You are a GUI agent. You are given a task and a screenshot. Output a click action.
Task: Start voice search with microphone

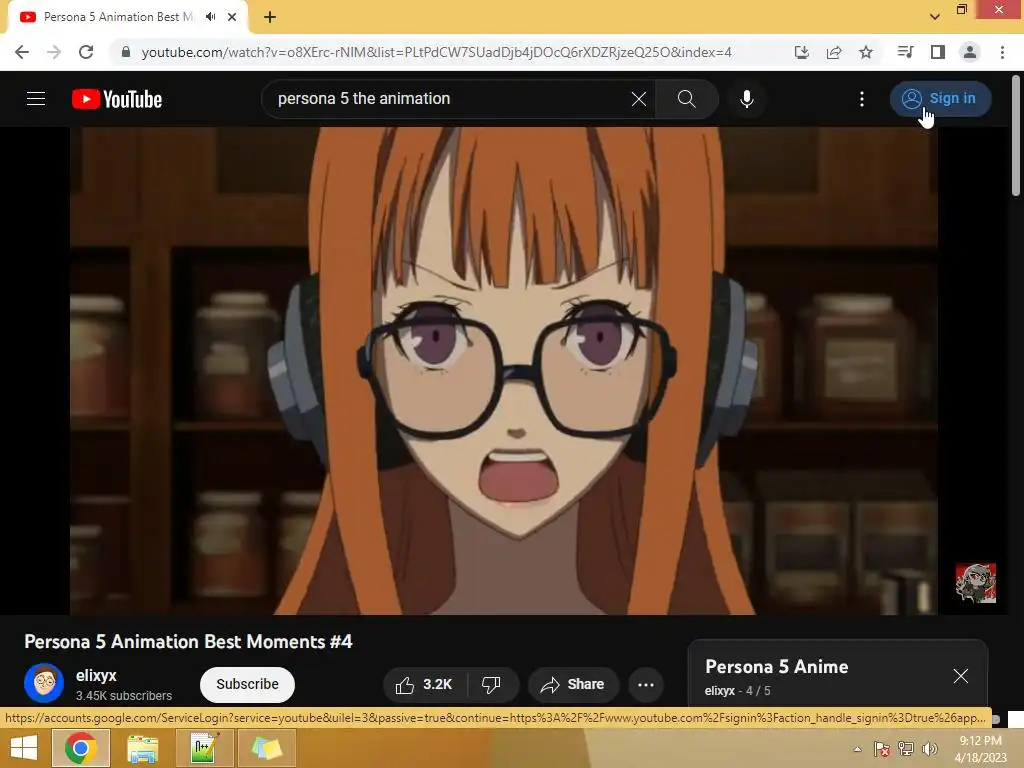coord(746,99)
